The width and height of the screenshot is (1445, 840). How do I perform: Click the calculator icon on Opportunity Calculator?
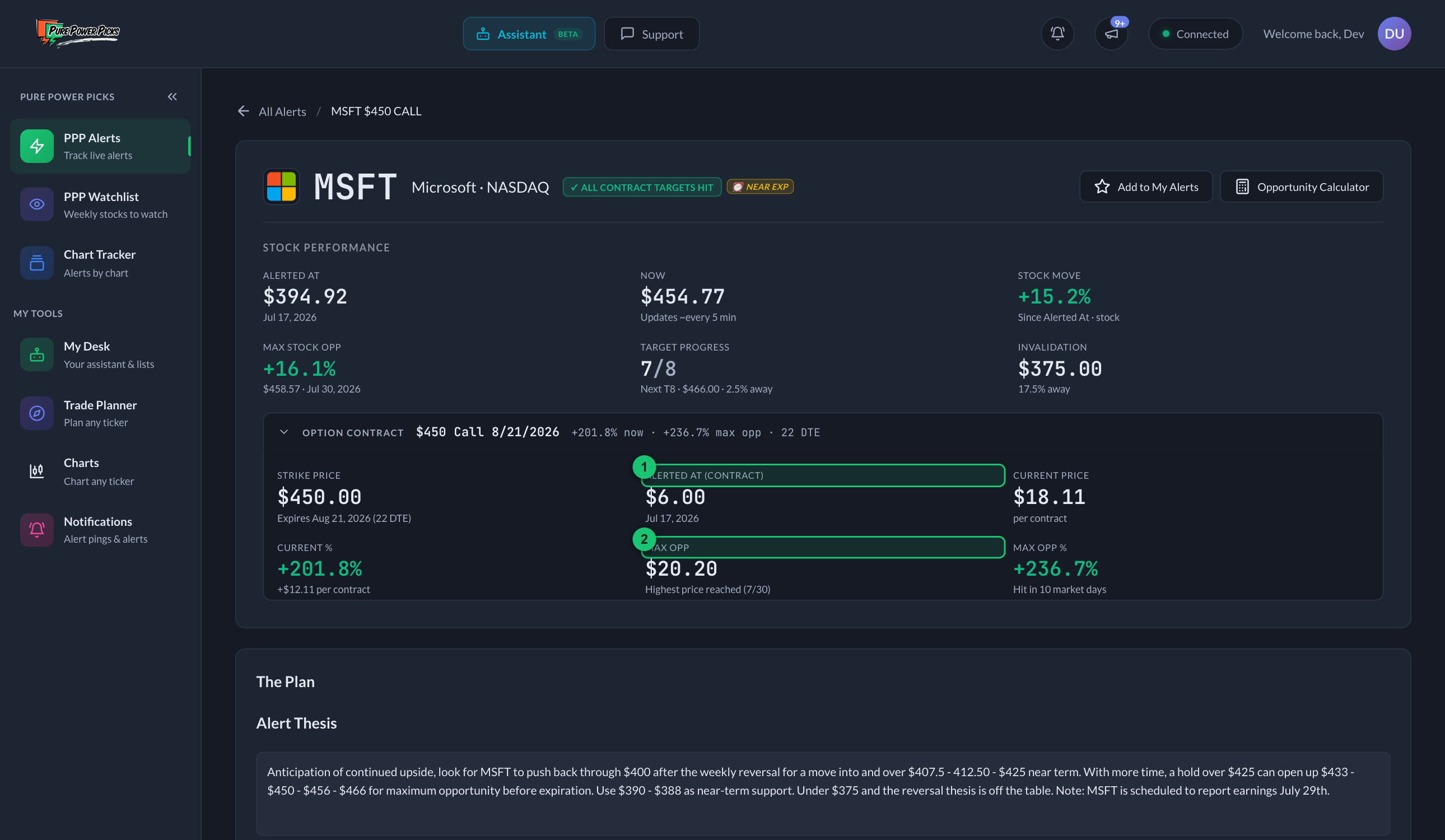[x=1242, y=187]
